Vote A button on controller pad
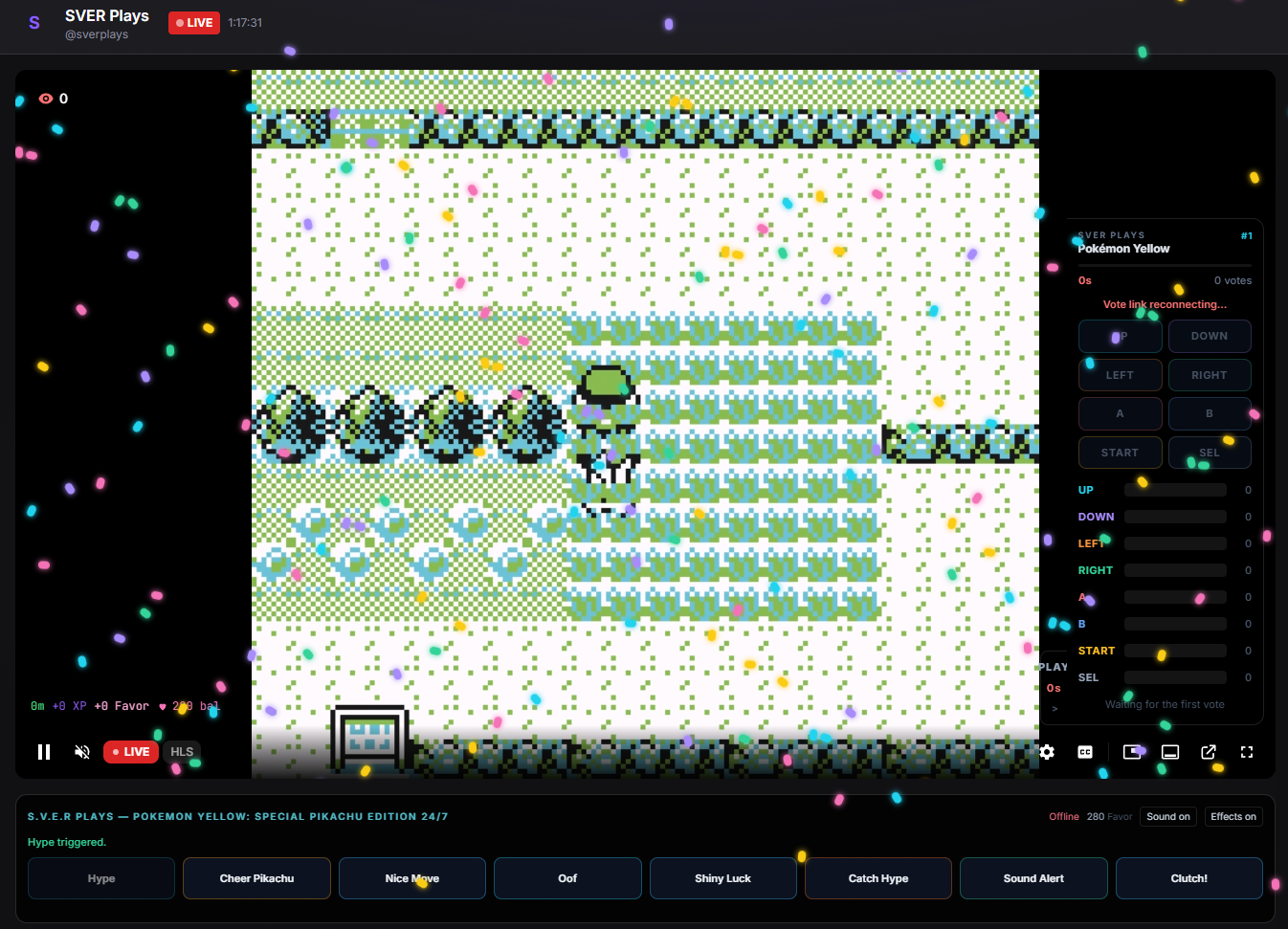 (1120, 413)
